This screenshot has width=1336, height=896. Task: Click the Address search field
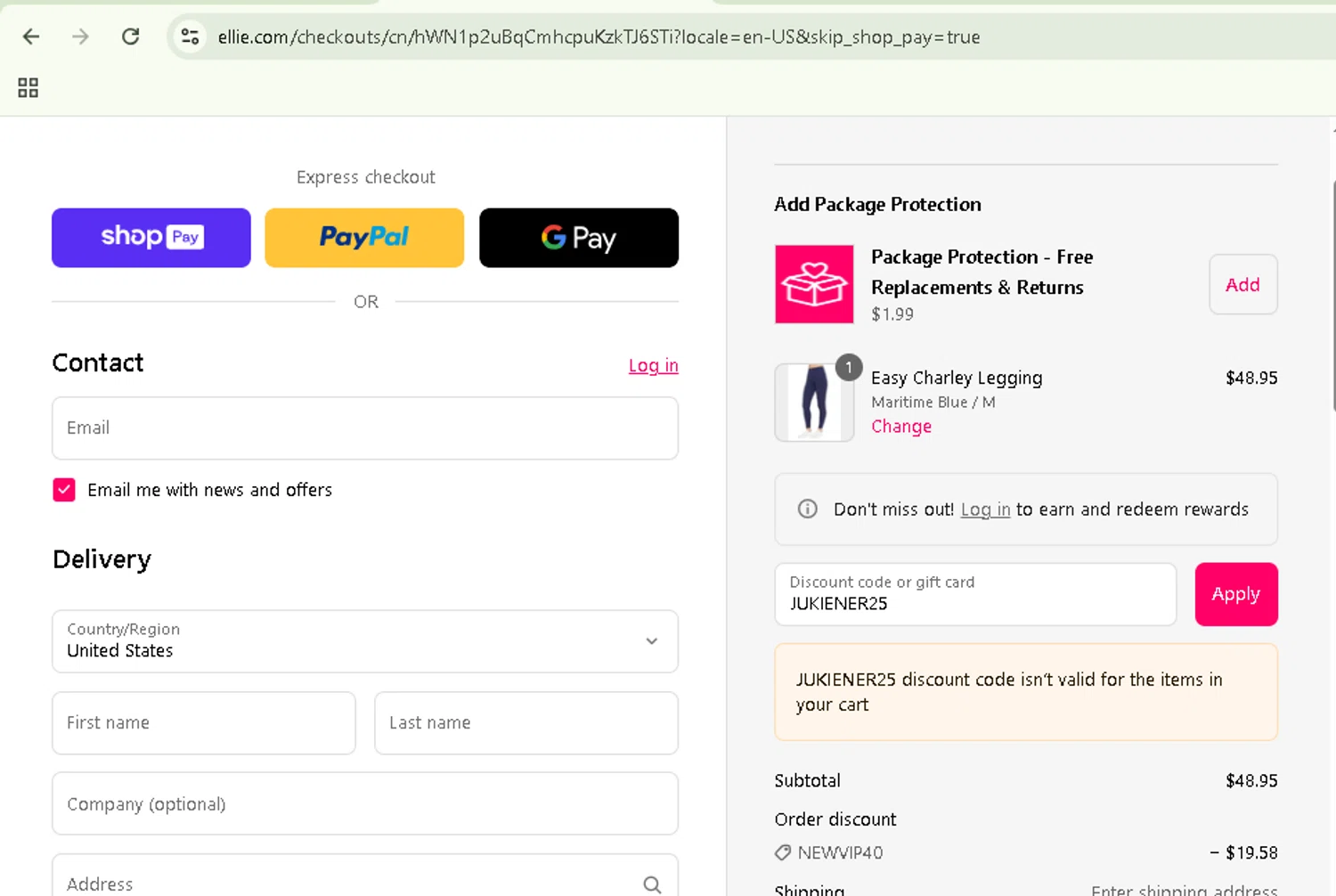click(365, 876)
